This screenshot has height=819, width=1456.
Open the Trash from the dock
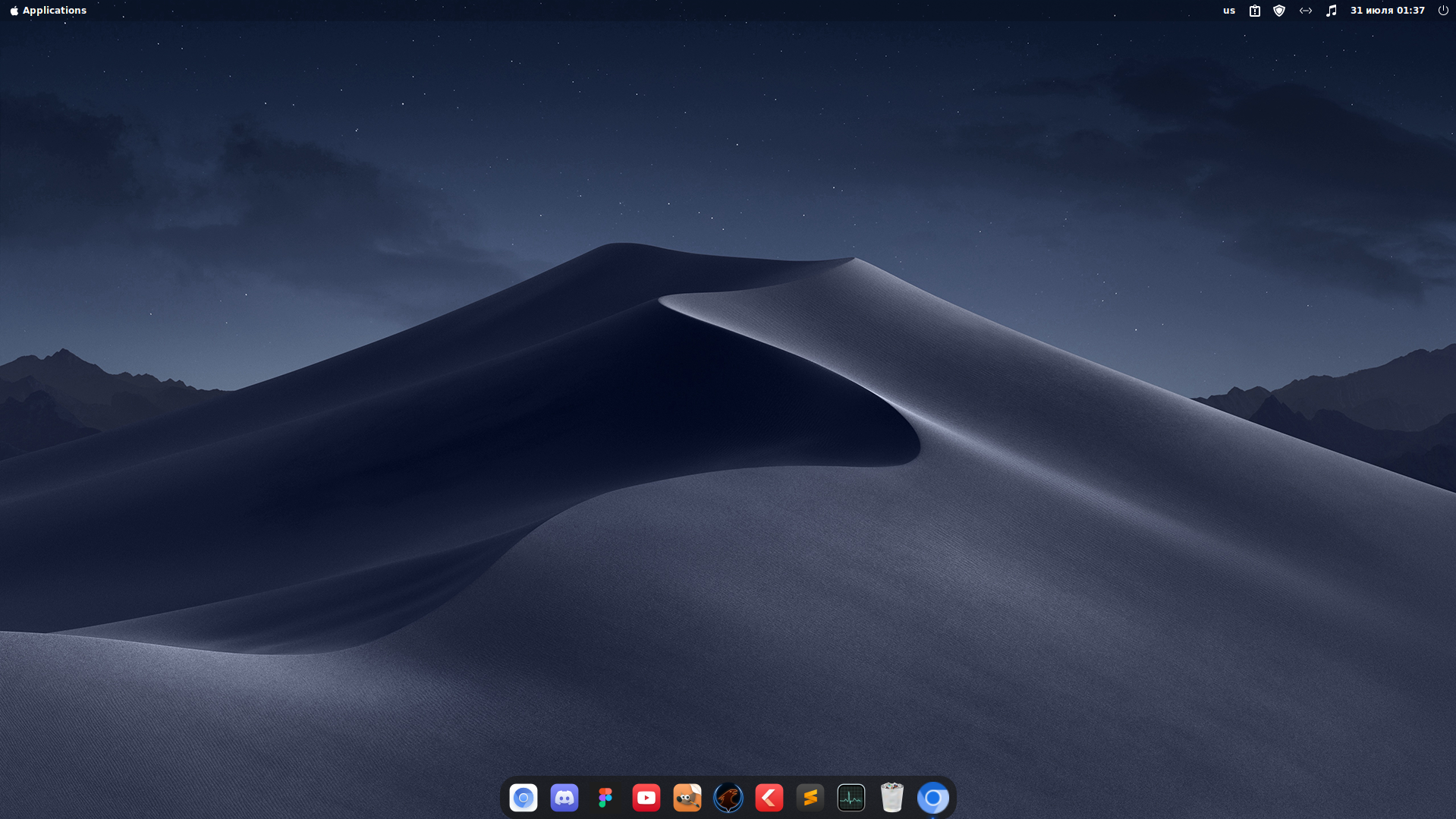(892, 798)
